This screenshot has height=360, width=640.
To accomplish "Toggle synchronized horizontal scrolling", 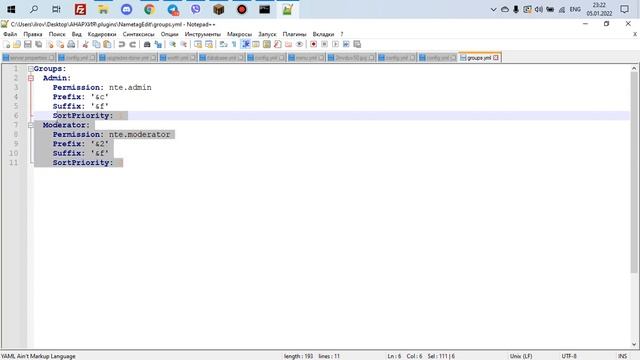I will (x=209, y=44).
